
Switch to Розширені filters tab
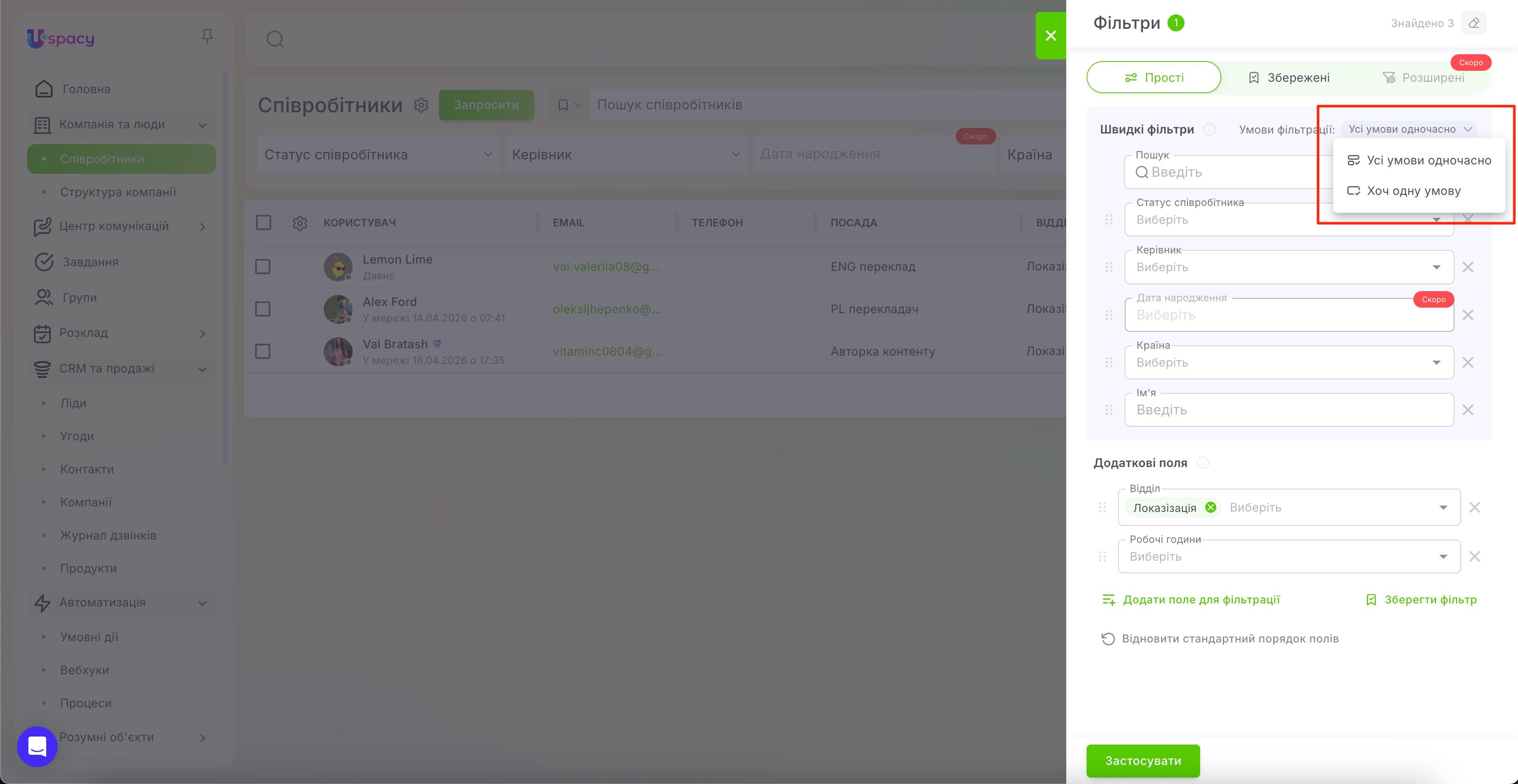pos(1423,77)
